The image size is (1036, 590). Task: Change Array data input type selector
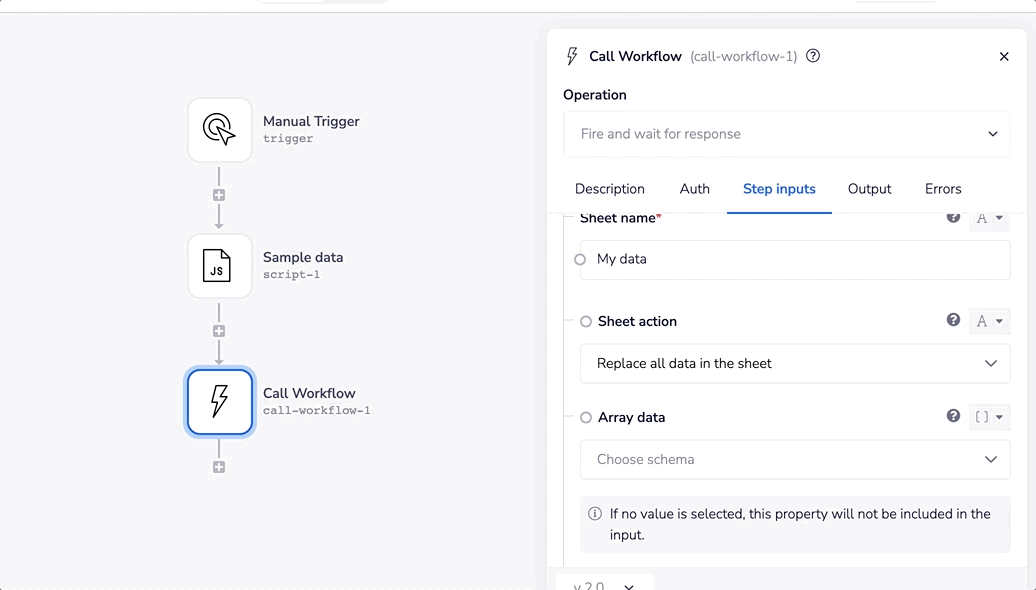point(989,417)
